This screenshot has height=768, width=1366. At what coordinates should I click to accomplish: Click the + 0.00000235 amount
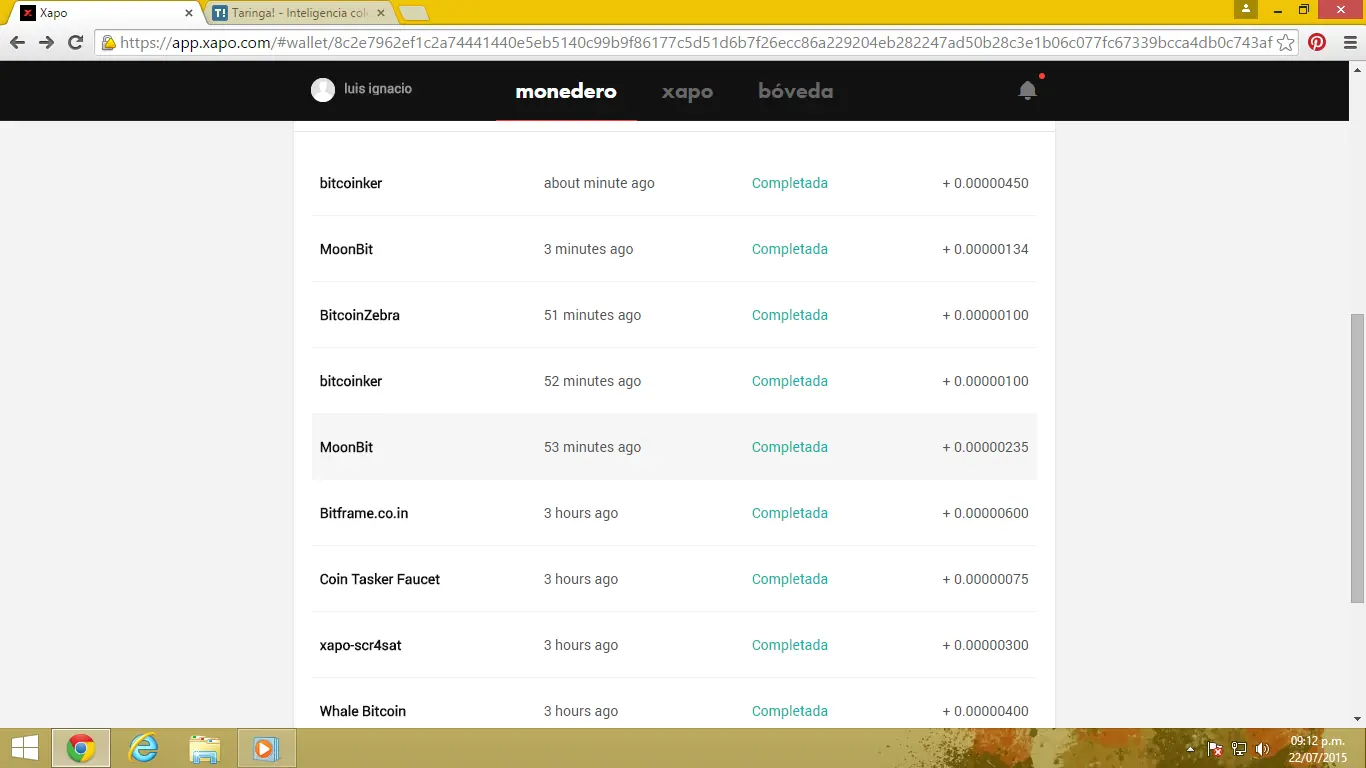click(x=985, y=447)
